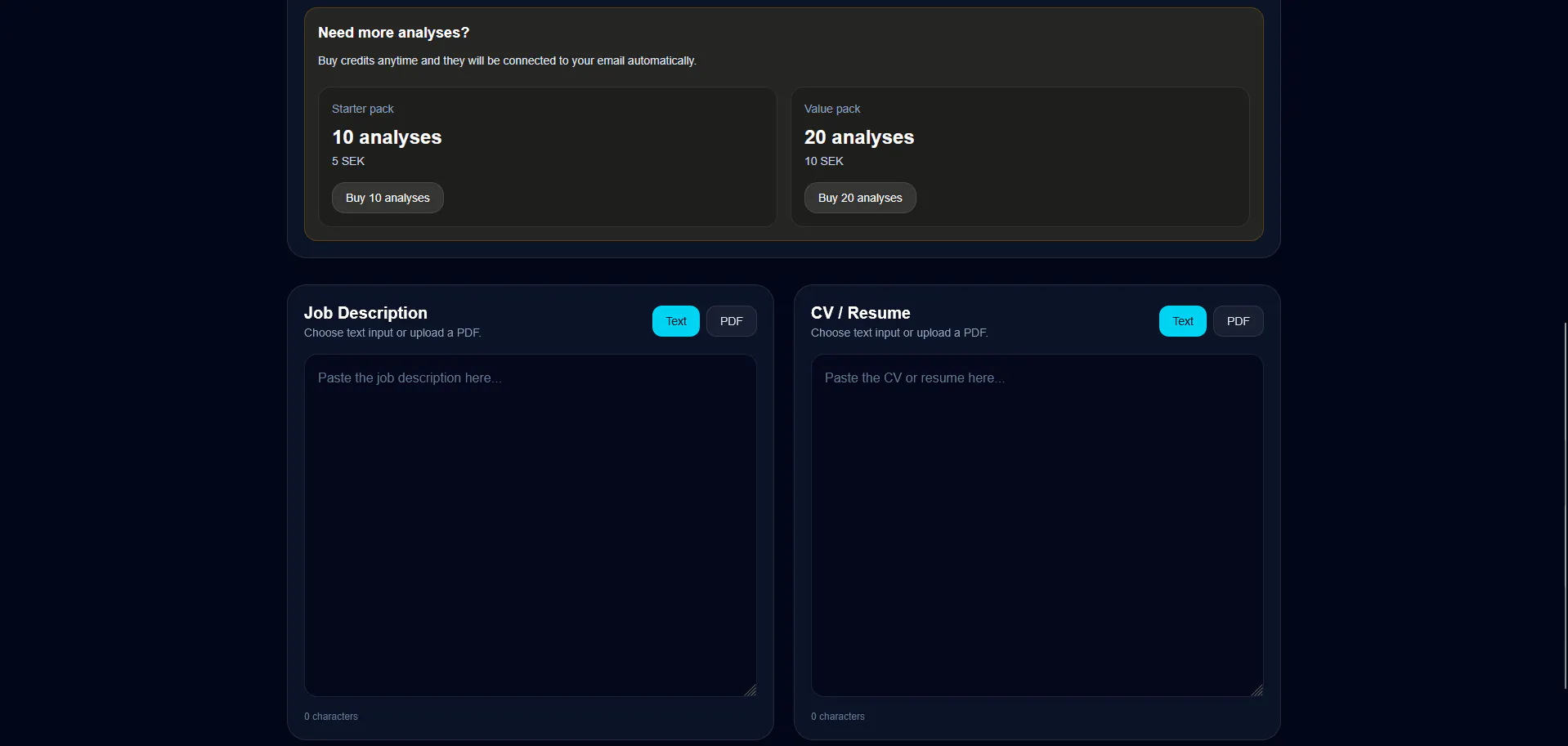The image size is (1568, 746).
Task: Click the '5 SEK' price text
Action: (x=348, y=161)
